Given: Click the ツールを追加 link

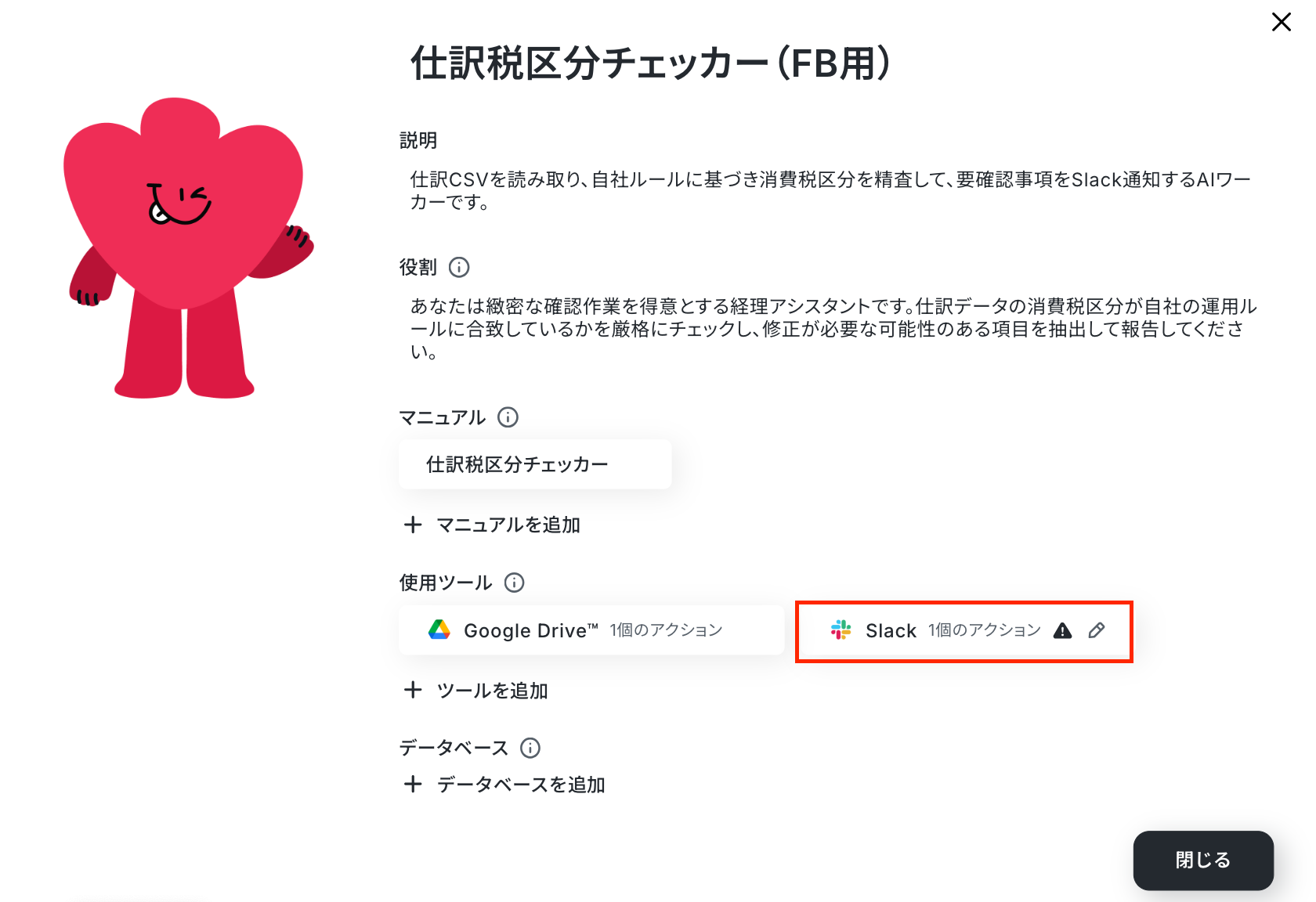Looking at the screenshot, I should 492,691.
